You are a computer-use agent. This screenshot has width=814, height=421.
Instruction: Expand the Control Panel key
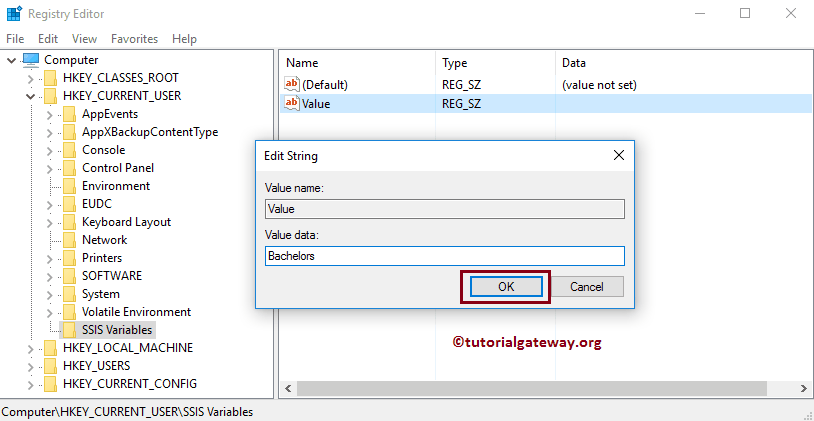[49, 169]
